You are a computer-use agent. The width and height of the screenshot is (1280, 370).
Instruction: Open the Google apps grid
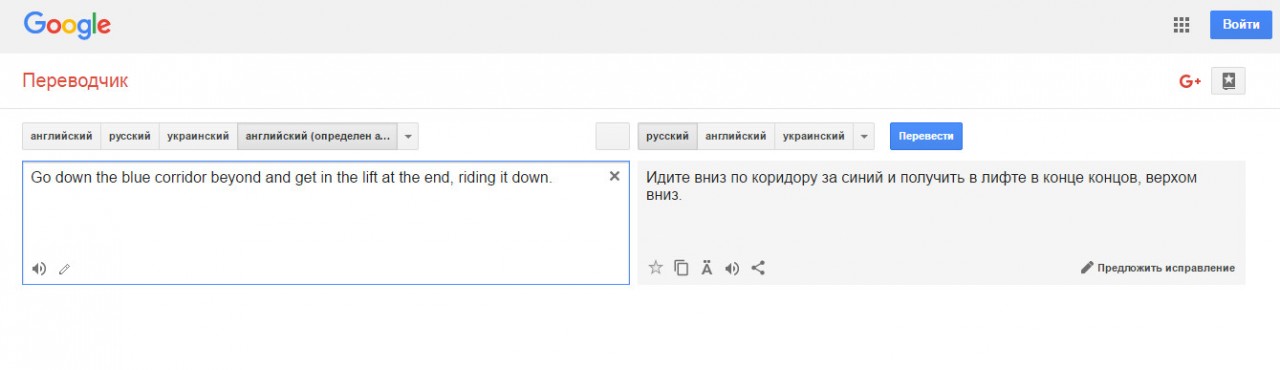tap(1181, 25)
